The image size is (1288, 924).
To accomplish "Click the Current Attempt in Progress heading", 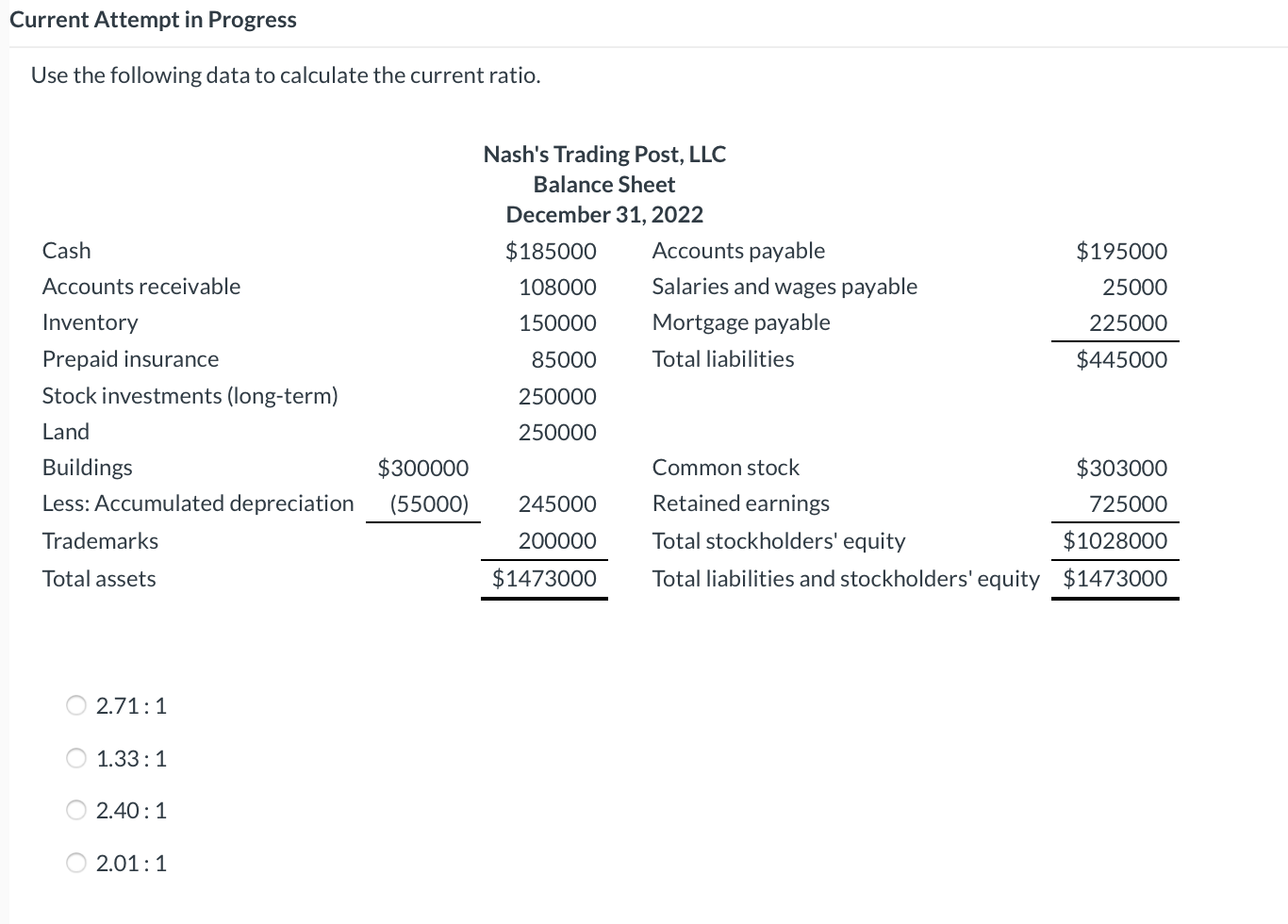I will [x=154, y=19].
